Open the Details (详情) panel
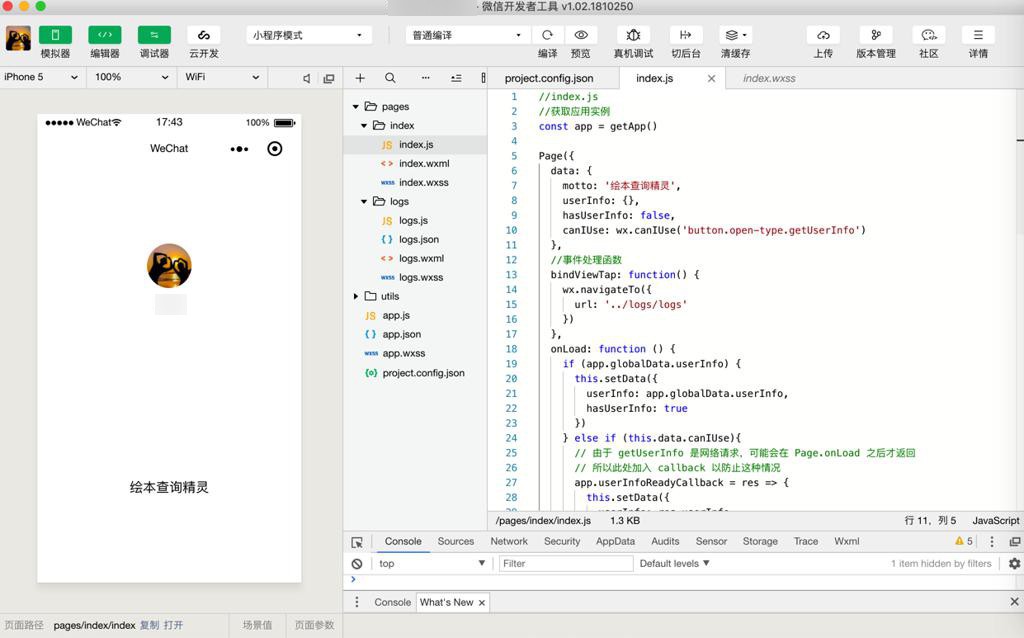The height and width of the screenshot is (638, 1024). click(978, 35)
